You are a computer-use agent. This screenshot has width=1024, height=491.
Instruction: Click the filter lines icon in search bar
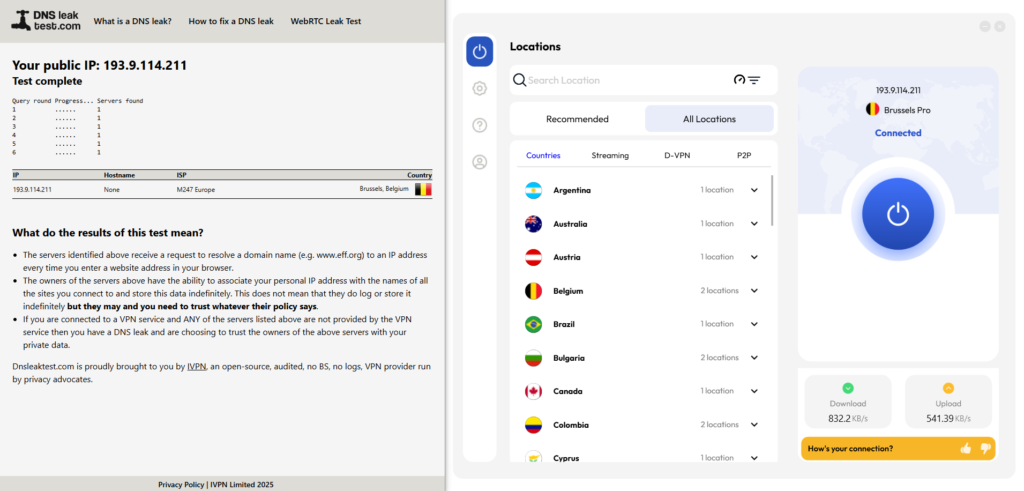pos(754,80)
